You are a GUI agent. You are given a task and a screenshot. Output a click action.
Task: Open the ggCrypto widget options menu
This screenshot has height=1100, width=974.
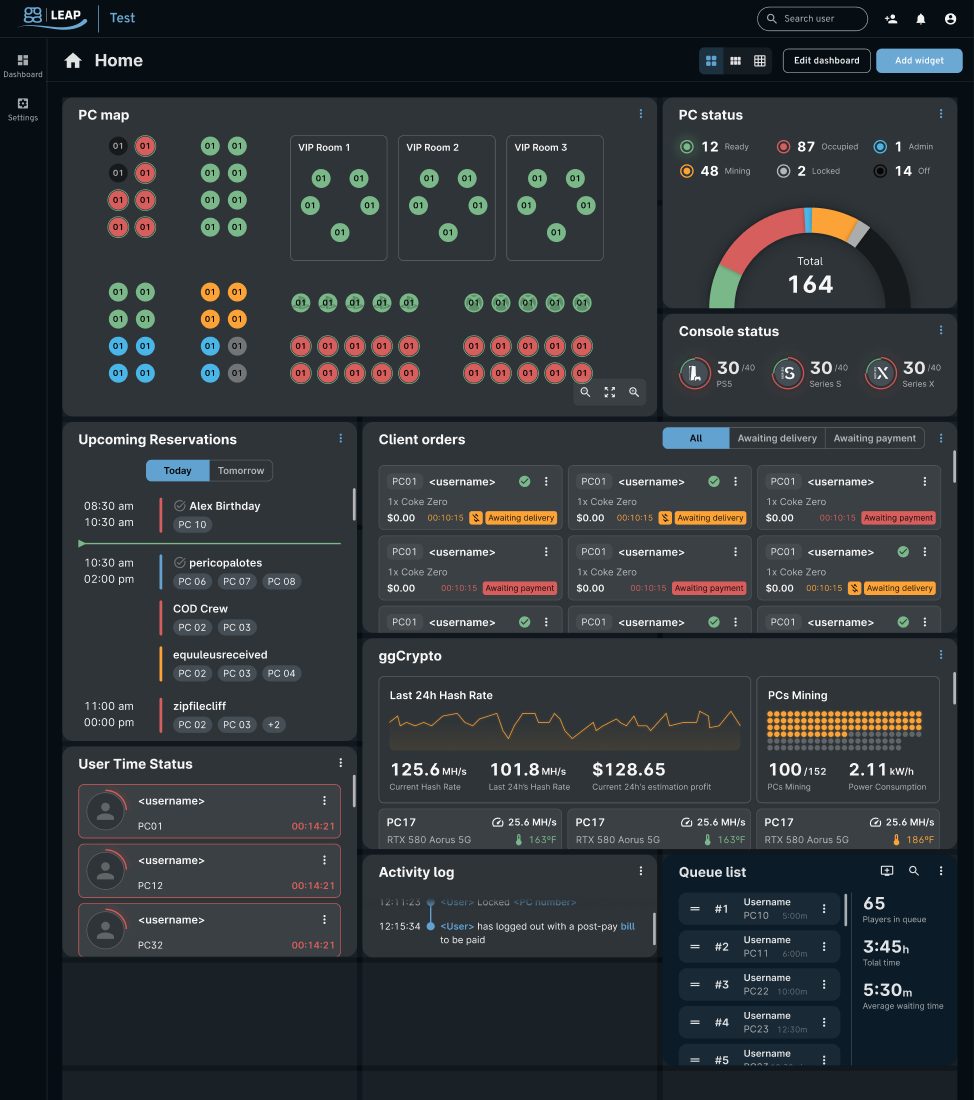coord(941,655)
